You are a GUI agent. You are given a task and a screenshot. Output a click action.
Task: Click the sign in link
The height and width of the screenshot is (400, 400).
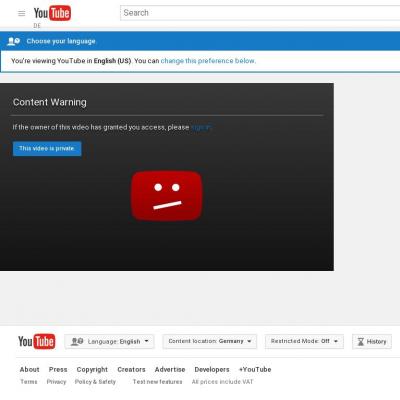pos(202,127)
